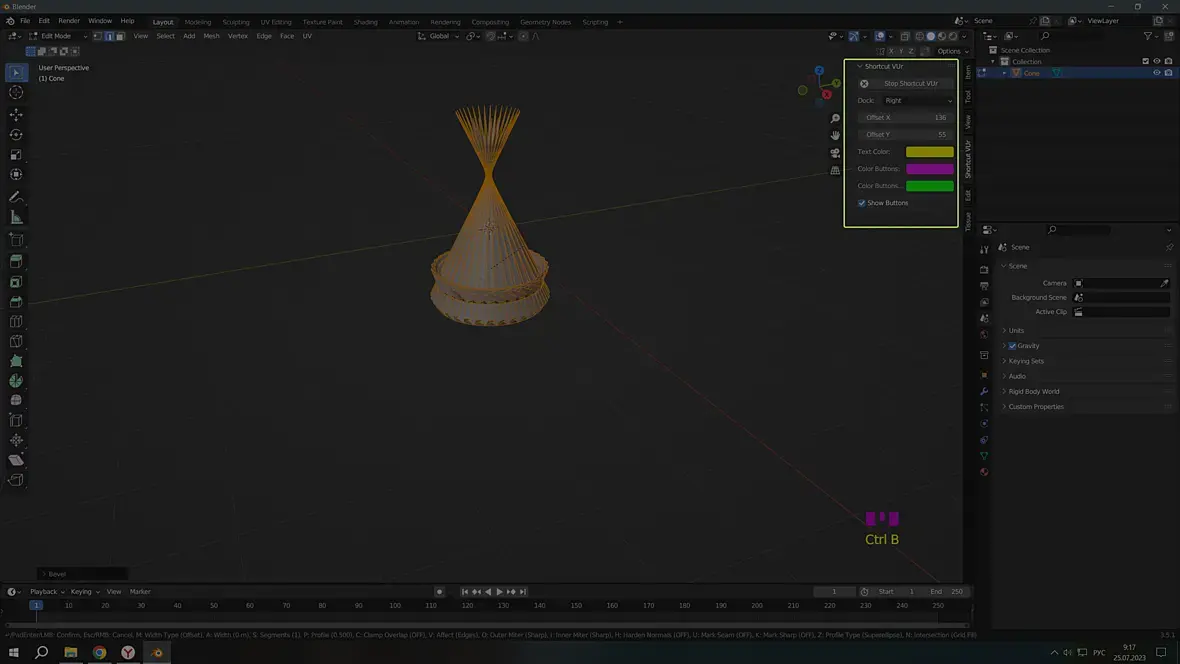Open the green Color Buttons swatch
The image size is (1180, 664).
929,186
